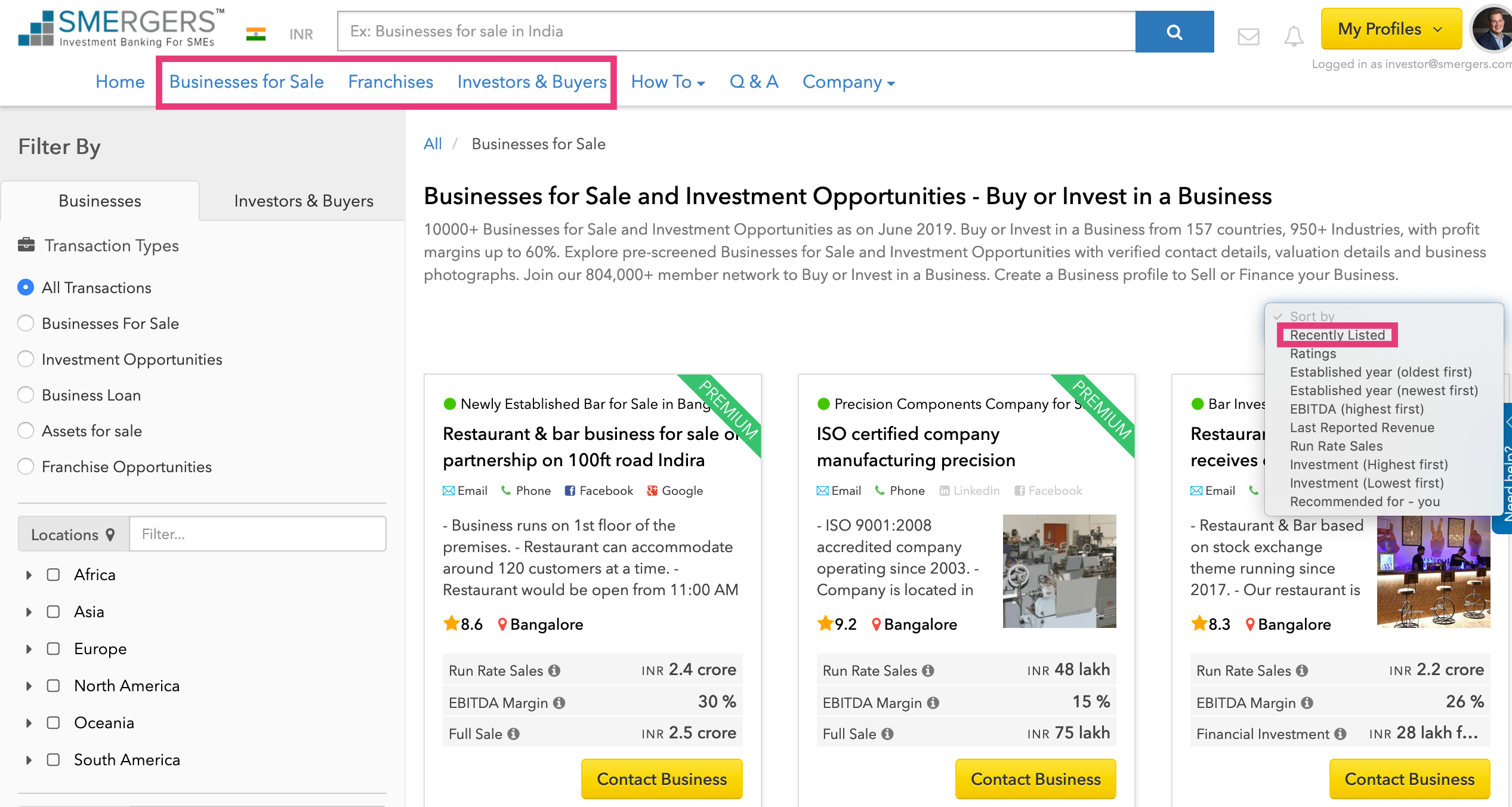The height and width of the screenshot is (807, 1512).
Task: Expand the Africa location tree
Action: 29,575
